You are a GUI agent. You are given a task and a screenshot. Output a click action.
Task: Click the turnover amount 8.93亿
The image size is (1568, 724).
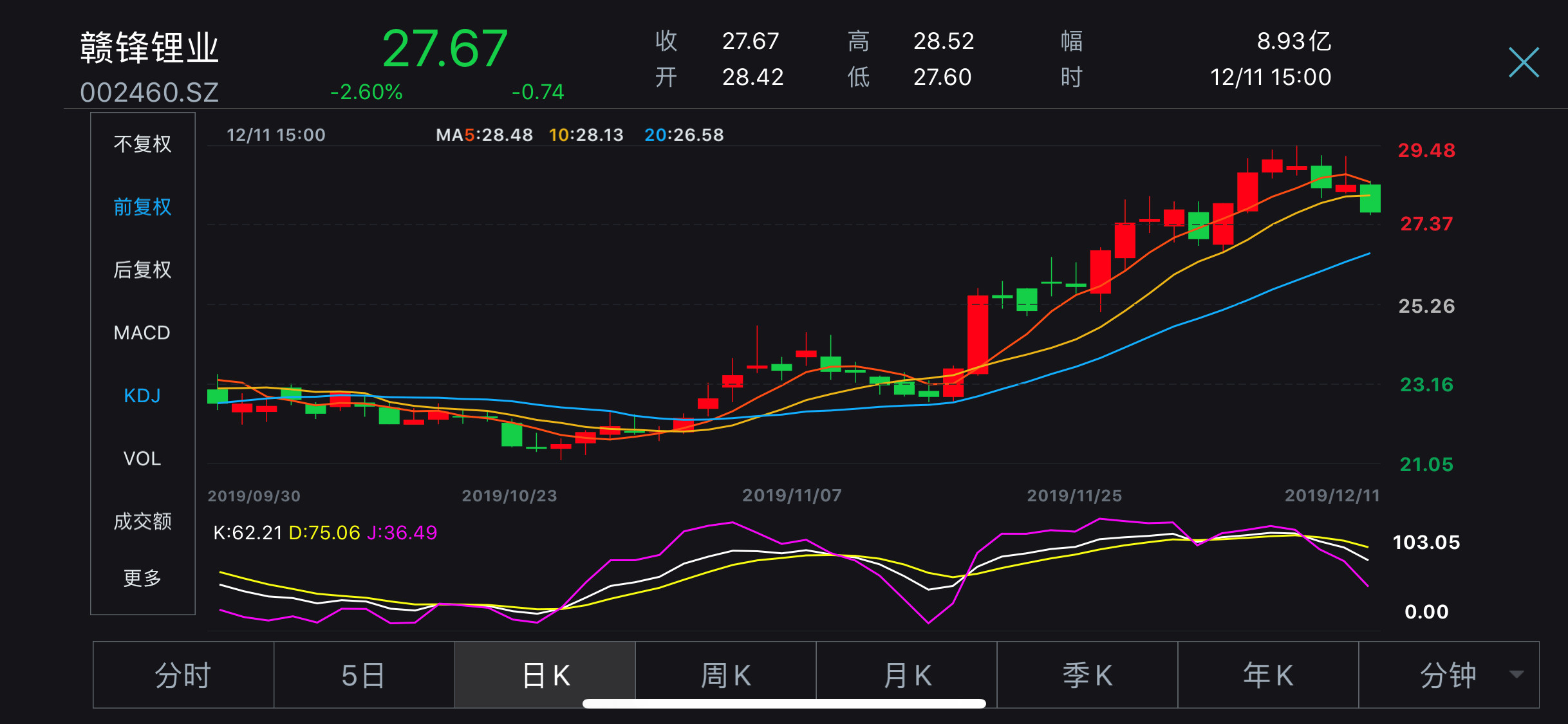tap(1294, 41)
